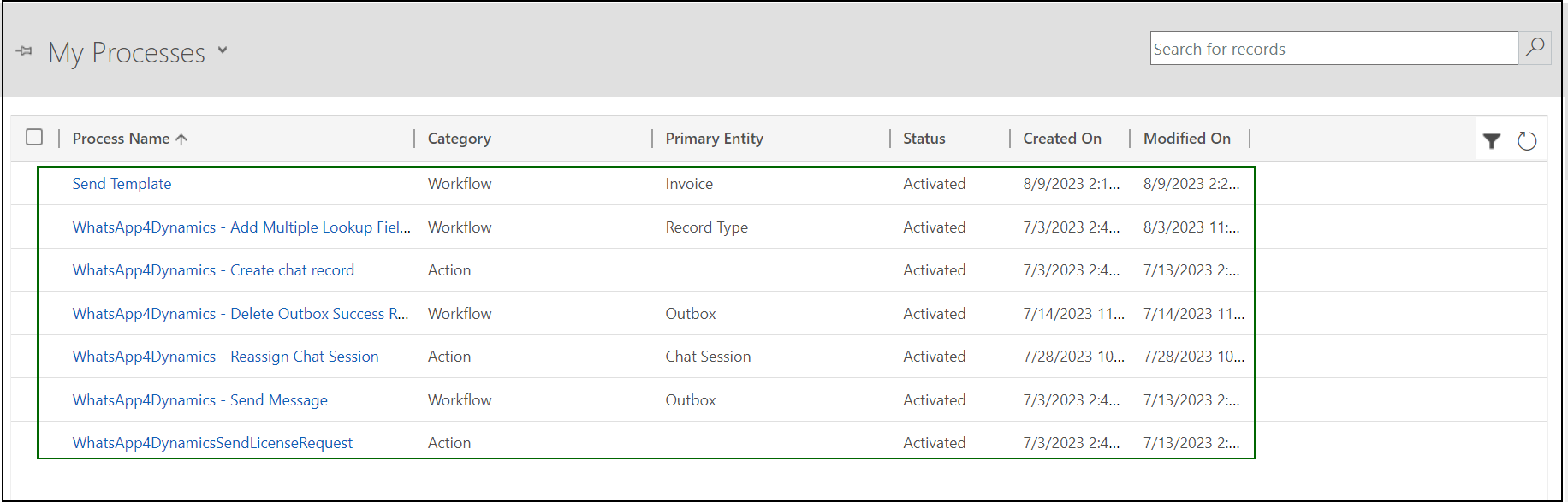Click Action category in Reassign Chat Session row
The width and height of the screenshot is (1568, 502).
point(449,357)
